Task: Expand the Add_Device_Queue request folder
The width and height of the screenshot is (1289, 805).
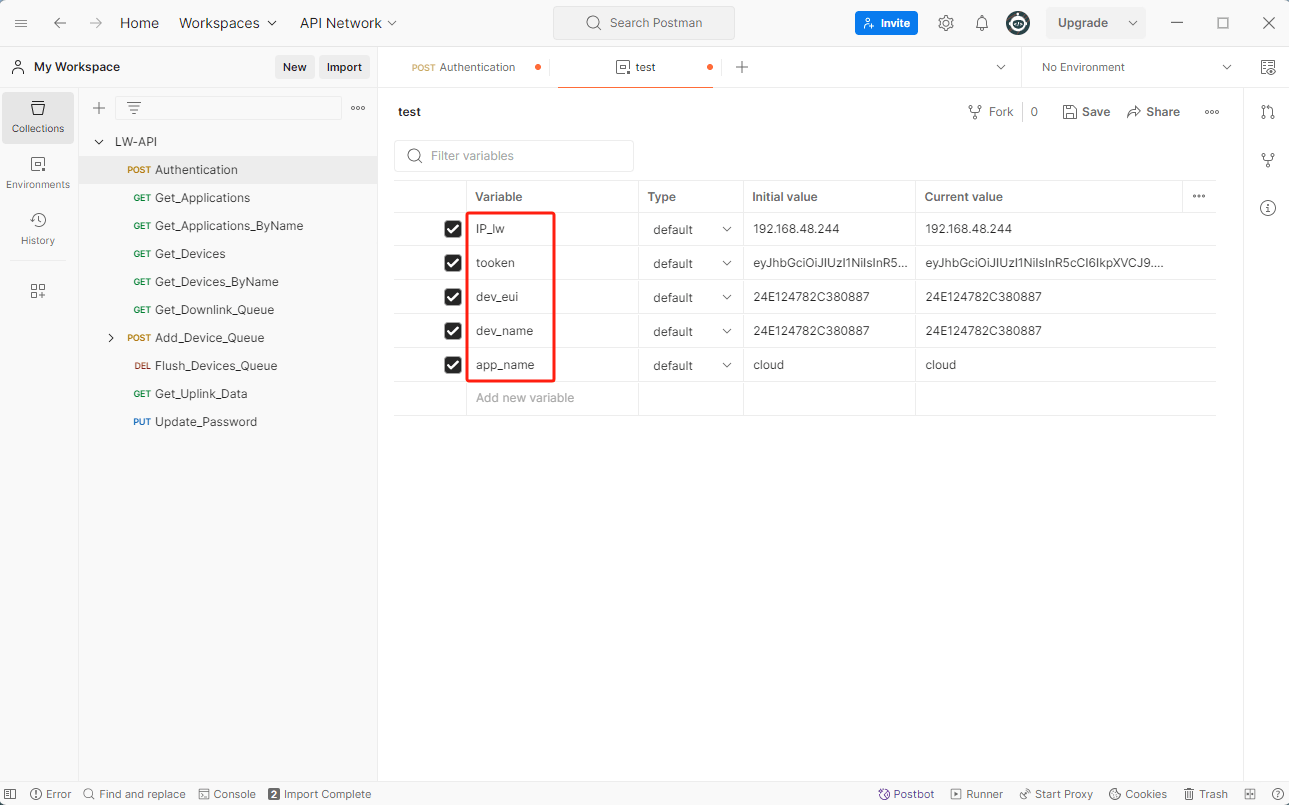Action: coord(111,338)
